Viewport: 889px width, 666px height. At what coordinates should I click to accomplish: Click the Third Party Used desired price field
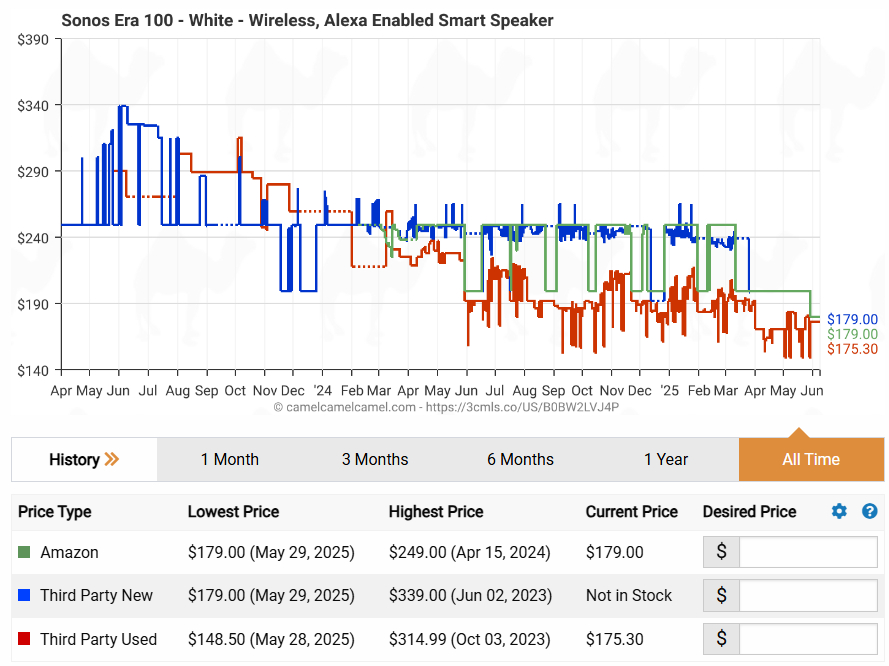[x=808, y=639]
